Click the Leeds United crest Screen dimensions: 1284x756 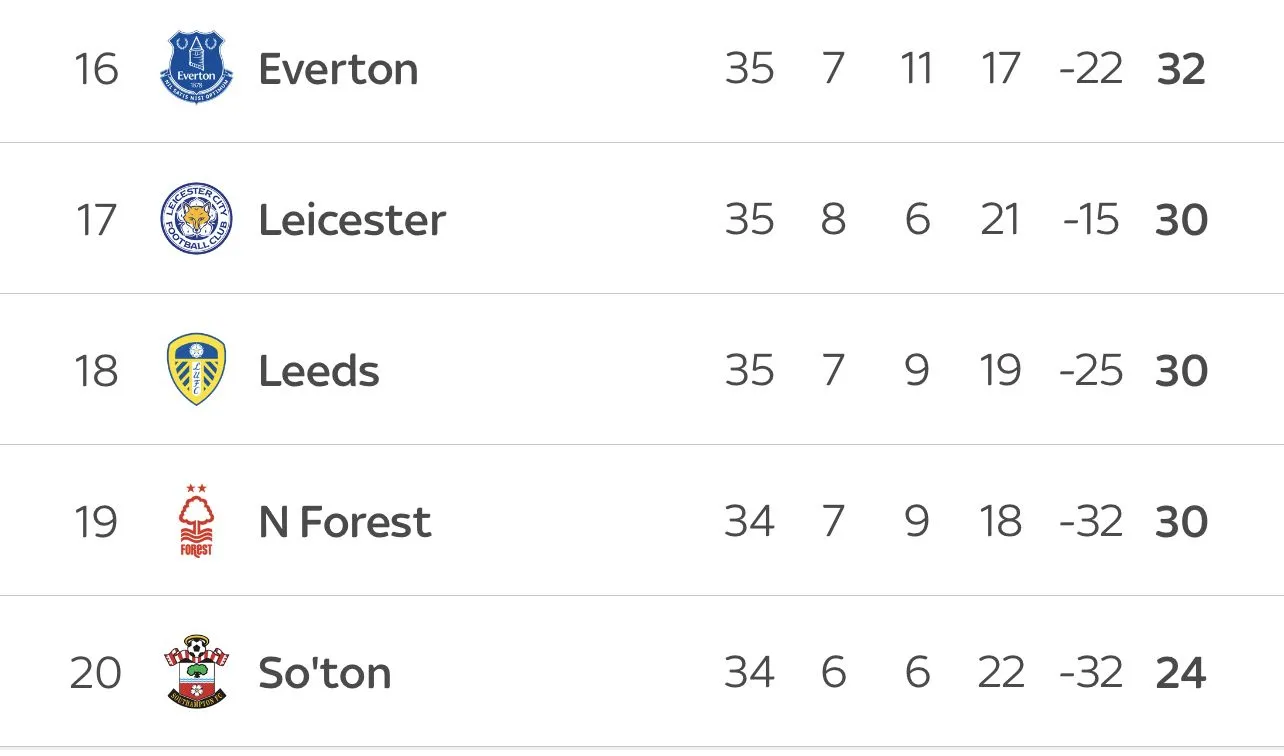click(x=196, y=370)
